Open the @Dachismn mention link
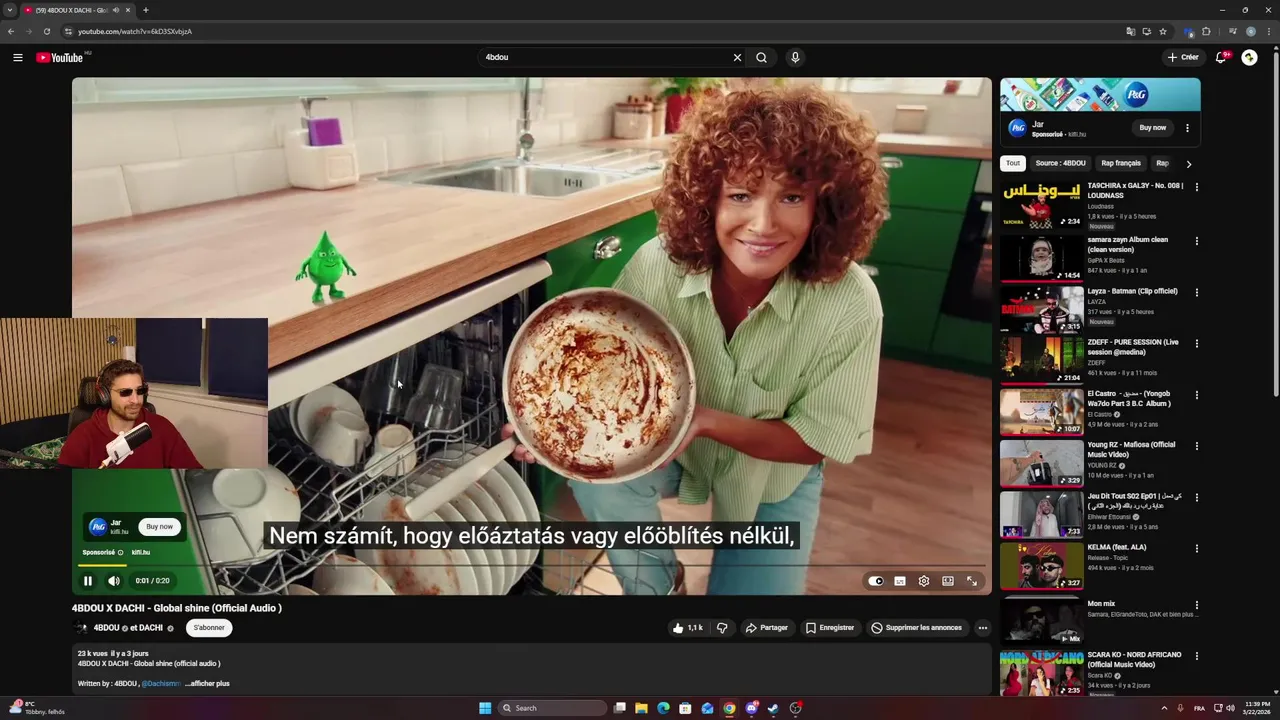The image size is (1280, 720). (161, 684)
